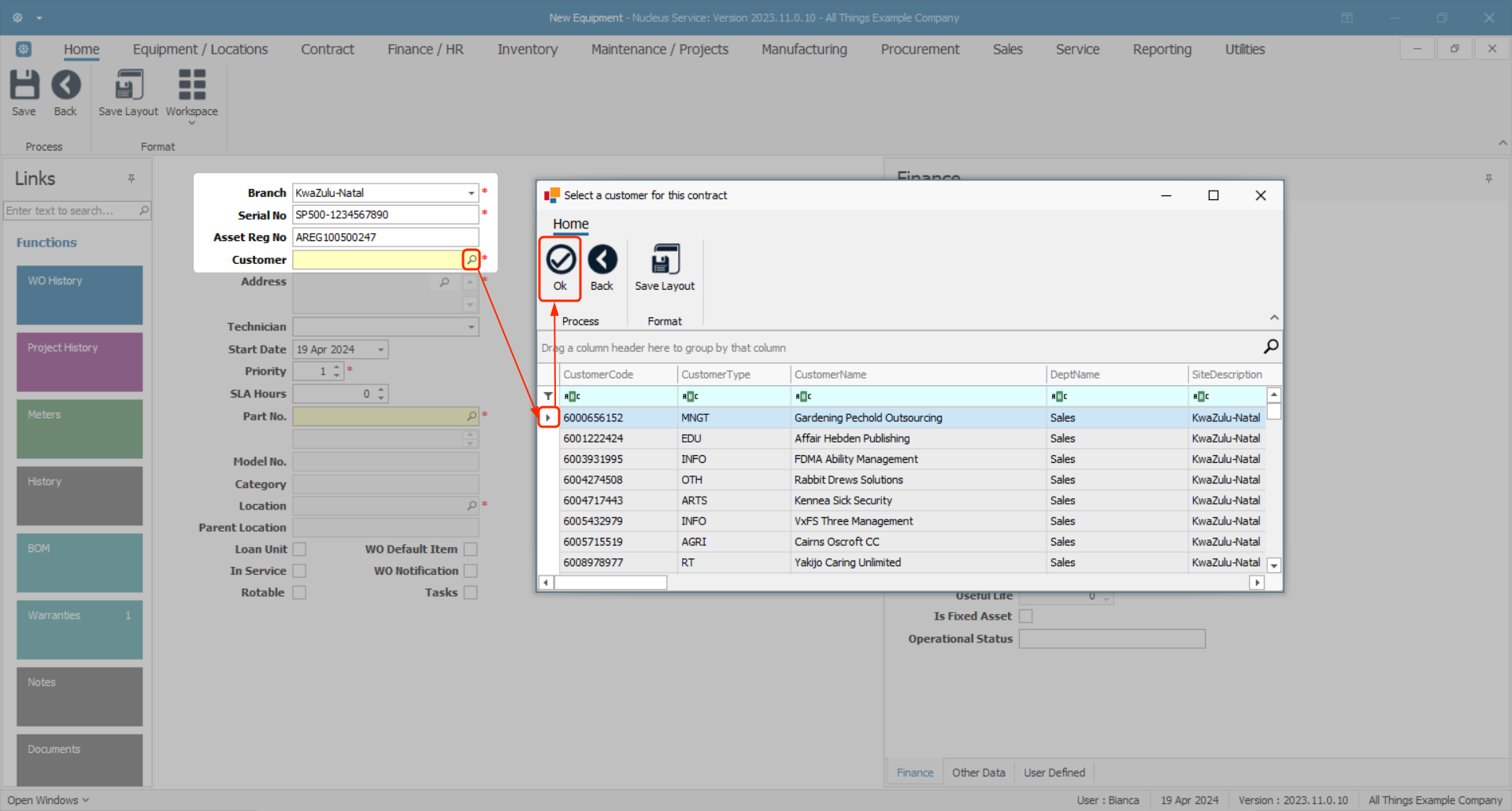
Task: Open the Workspace icon in ribbon
Action: point(191,85)
